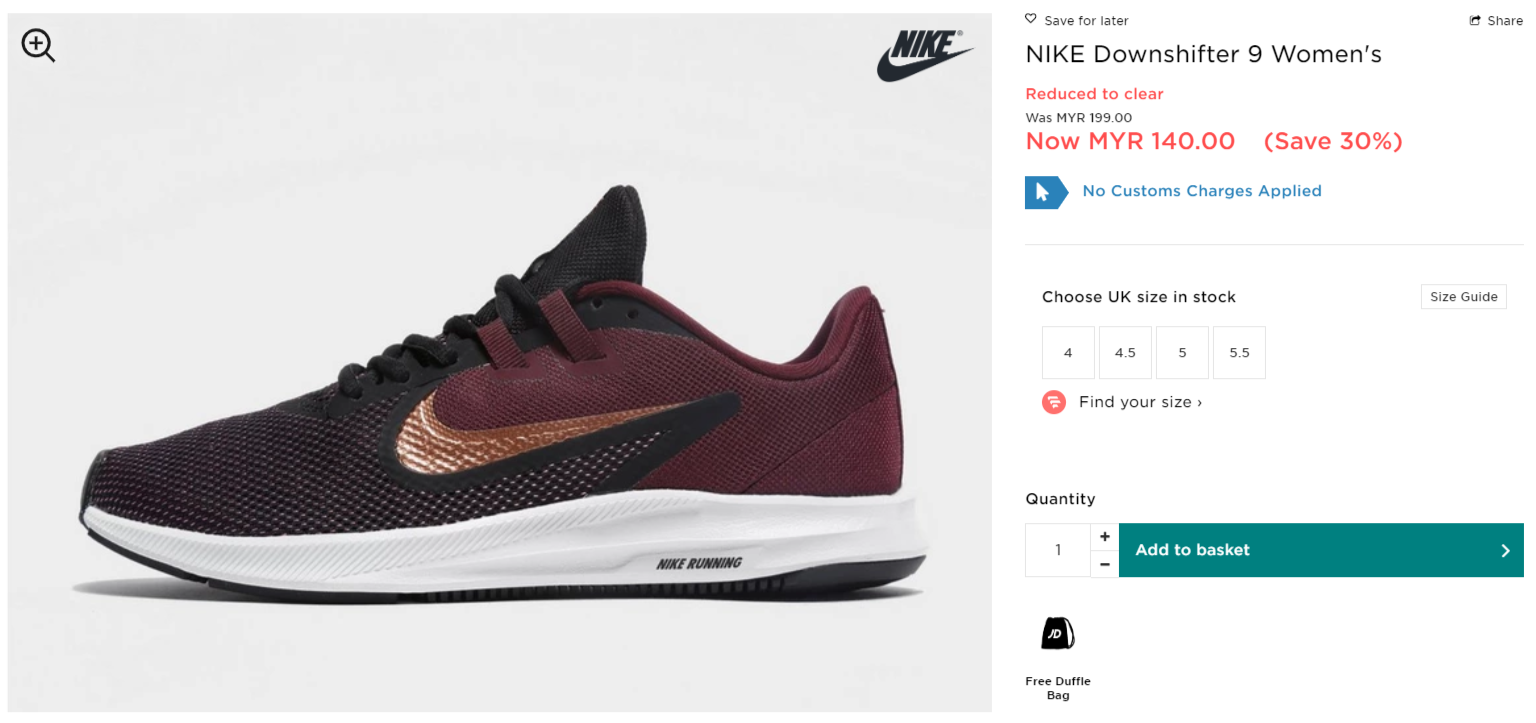Click the blue No Customs Charges cursor icon

[1045, 192]
